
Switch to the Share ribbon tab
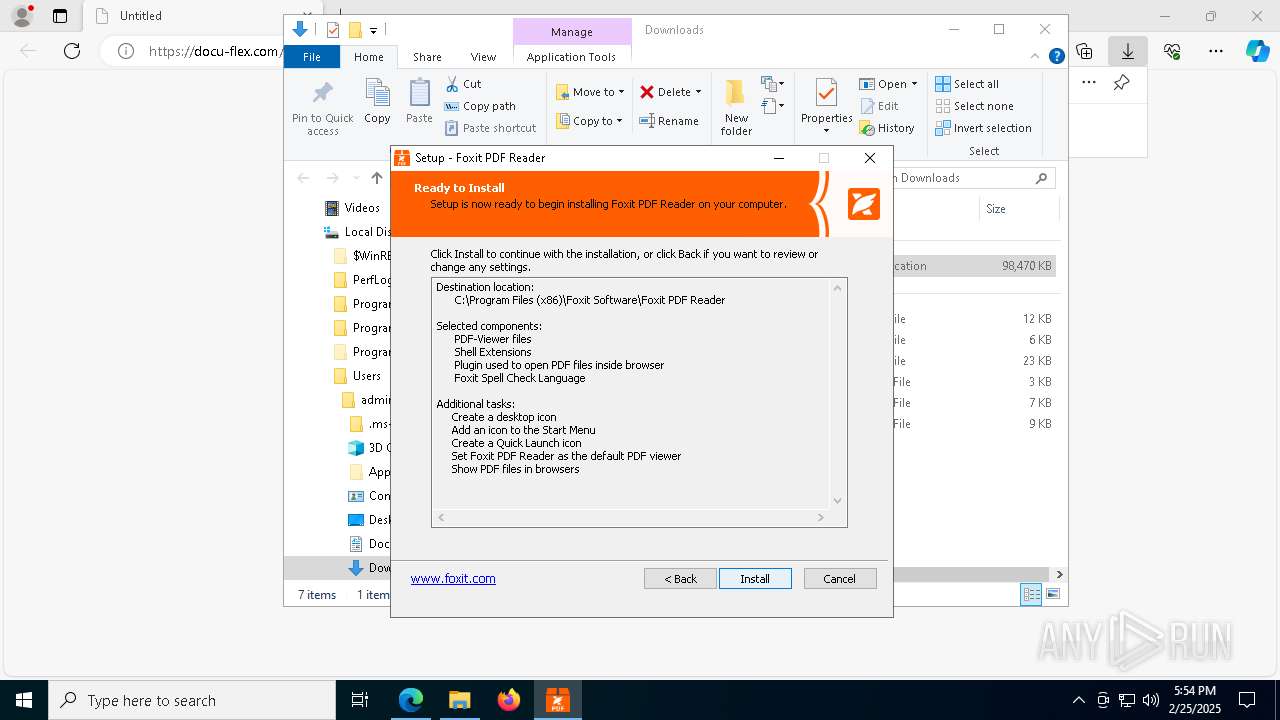tap(427, 57)
